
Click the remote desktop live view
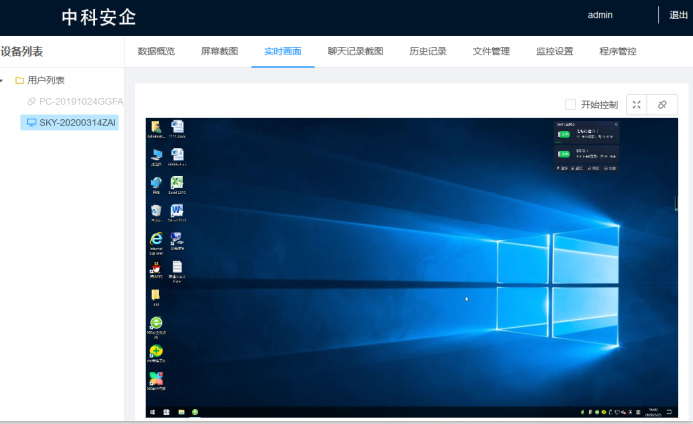(411, 267)
